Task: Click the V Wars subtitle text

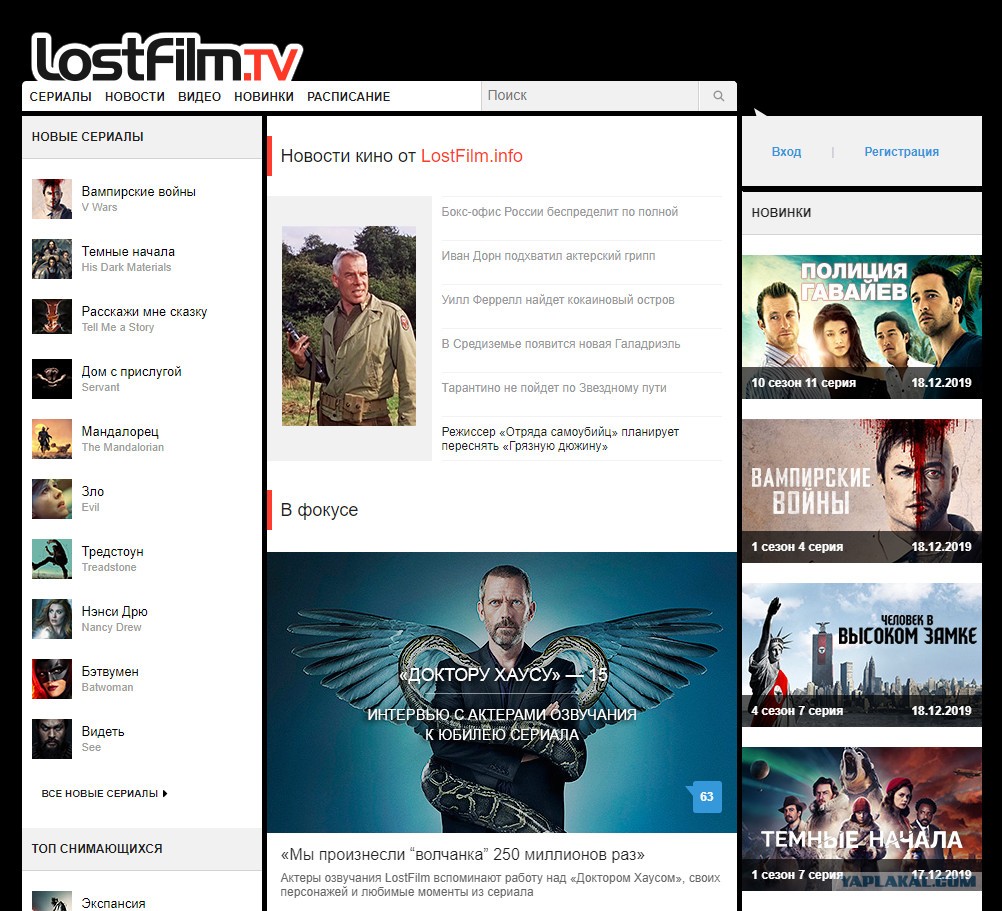Action: coord(100,207)
